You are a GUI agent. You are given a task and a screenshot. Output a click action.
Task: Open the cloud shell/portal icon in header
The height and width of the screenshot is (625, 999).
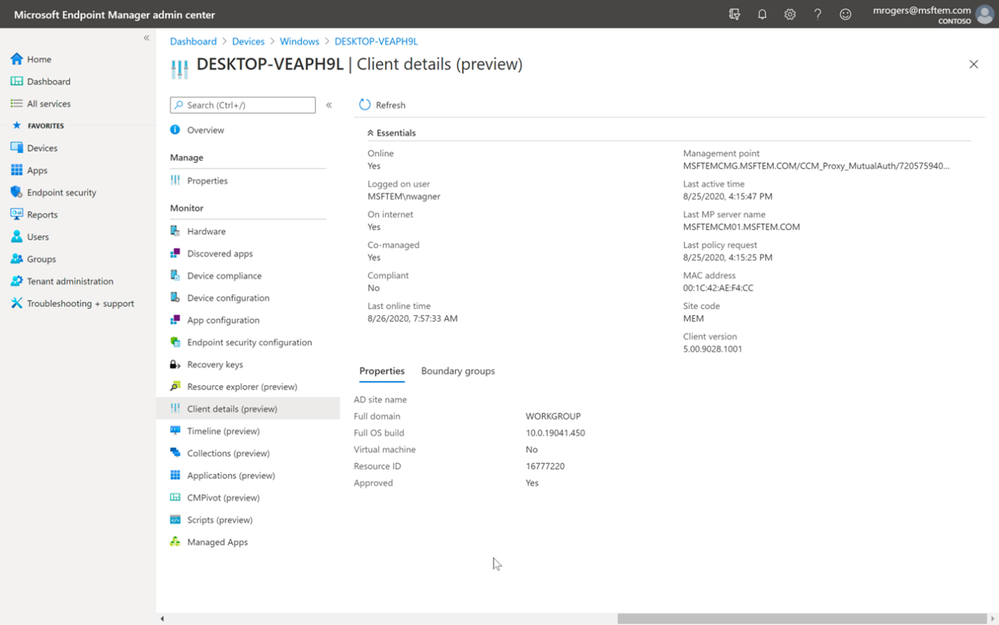pos(734,14)
